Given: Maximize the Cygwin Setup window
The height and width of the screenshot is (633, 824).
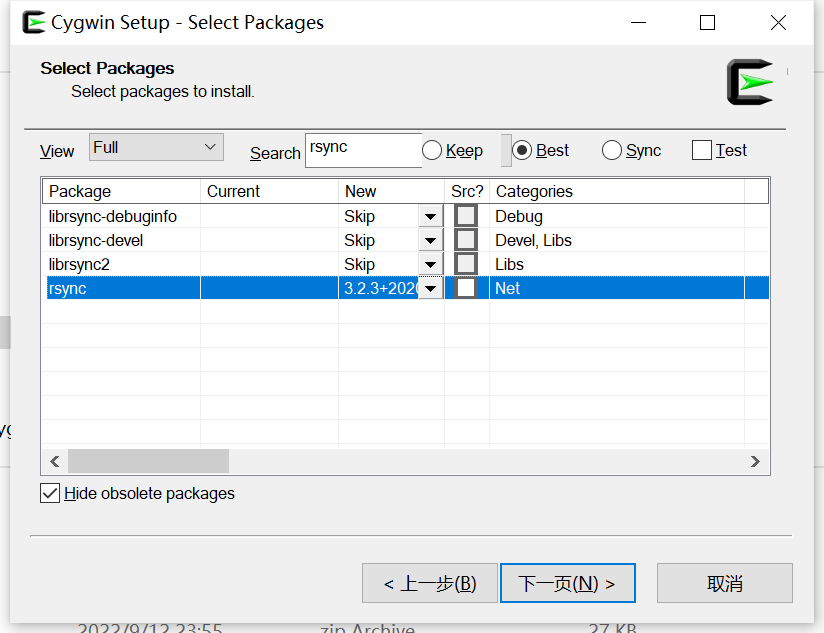Looking at the screenshot, I should click(707, 23).
